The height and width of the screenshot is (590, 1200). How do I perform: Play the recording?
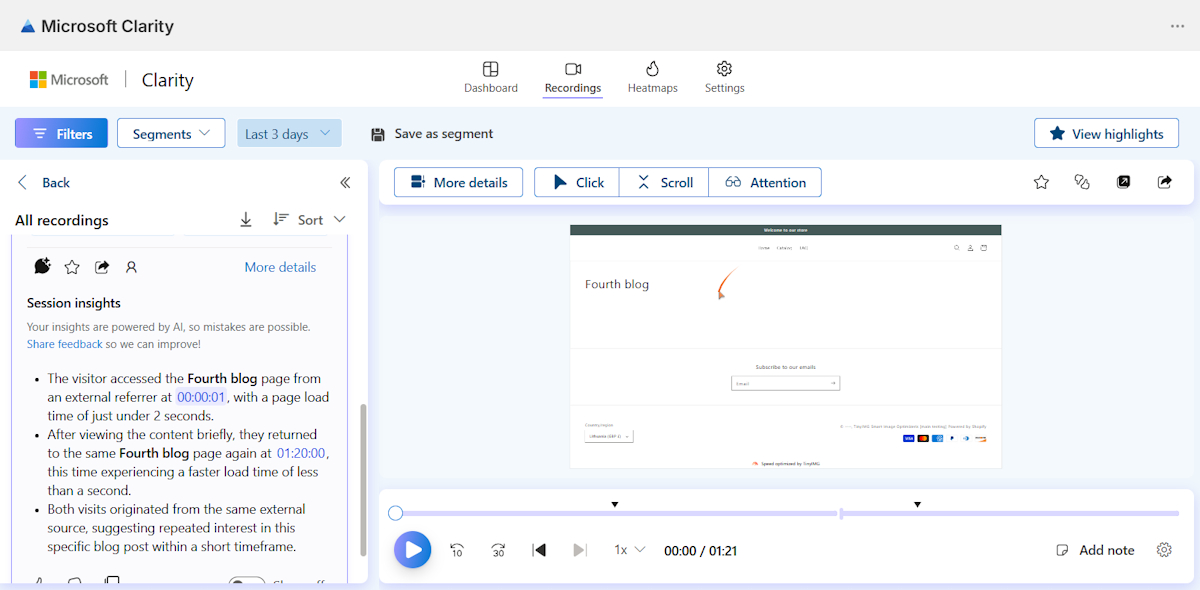tap(412, 550)
